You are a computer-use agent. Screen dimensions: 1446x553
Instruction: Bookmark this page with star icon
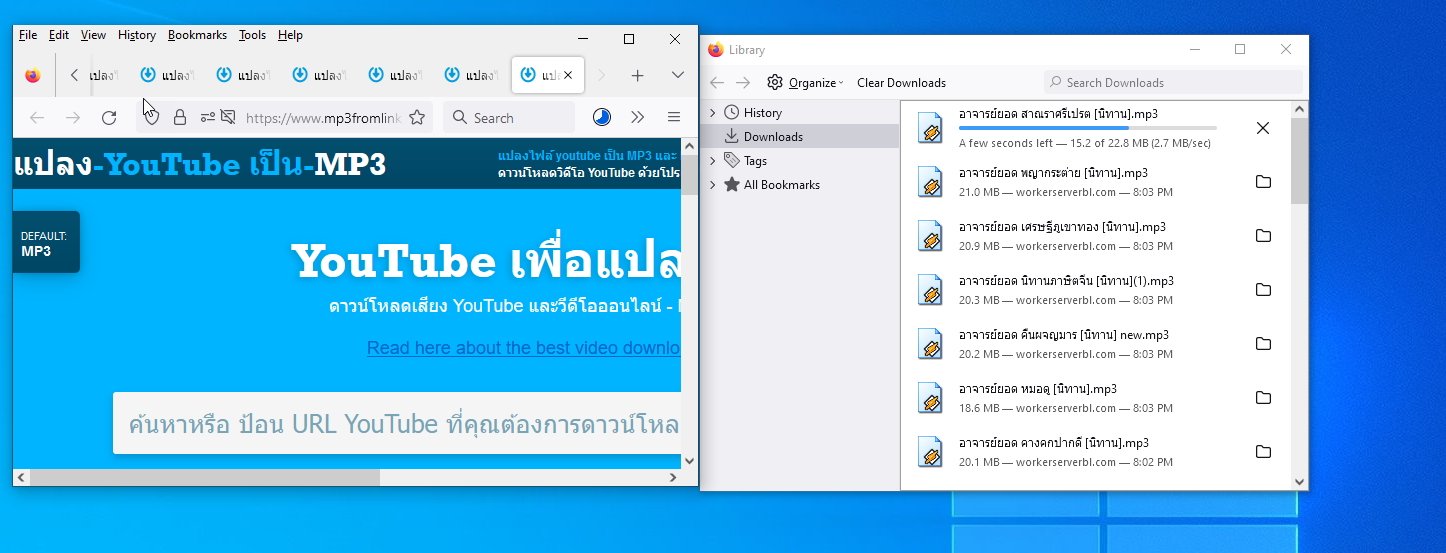point(417,118)
